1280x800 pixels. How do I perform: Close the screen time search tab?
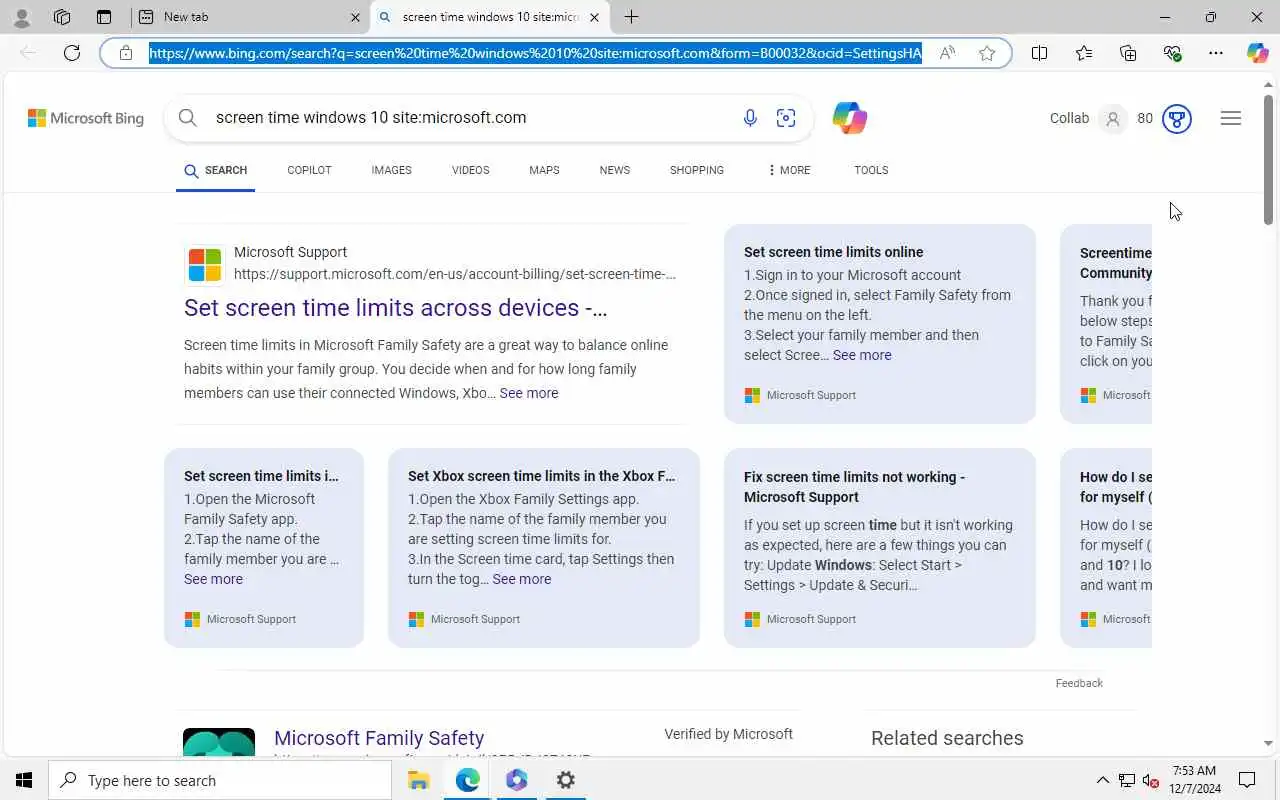(595, 17)
